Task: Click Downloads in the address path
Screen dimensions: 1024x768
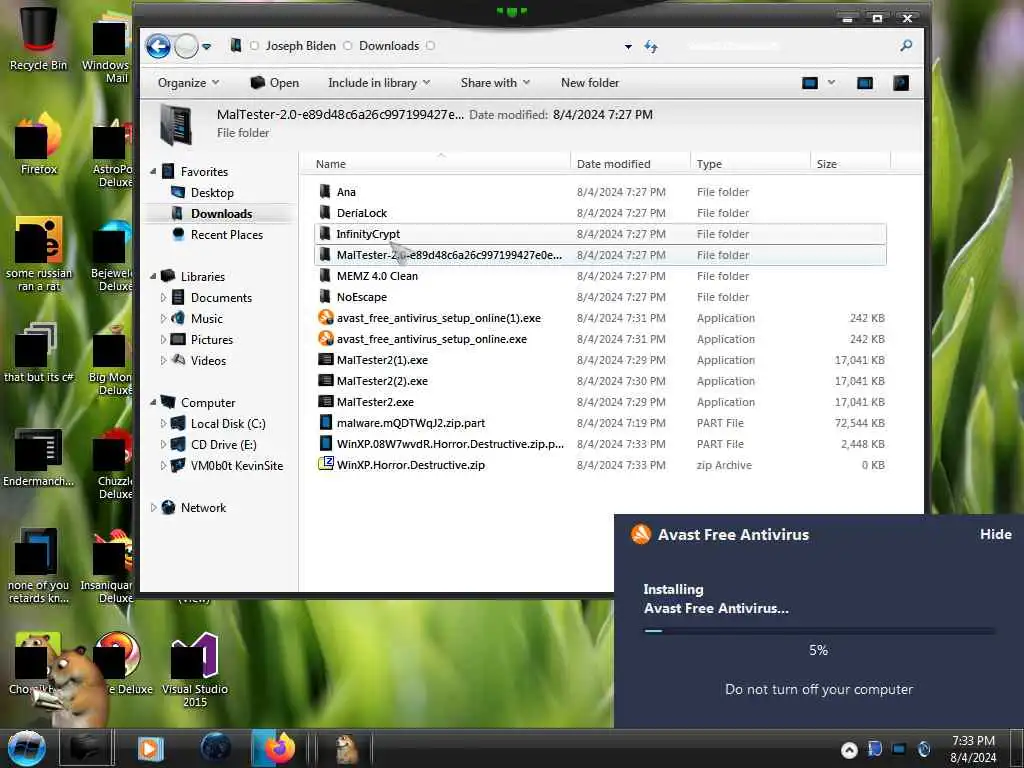Action: pos(389,46)
